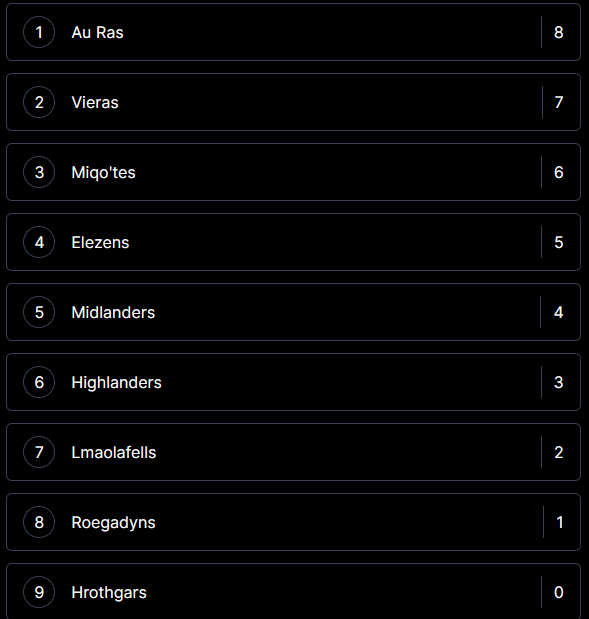Choose the Lmaolafells entry

tap(114, 452)
